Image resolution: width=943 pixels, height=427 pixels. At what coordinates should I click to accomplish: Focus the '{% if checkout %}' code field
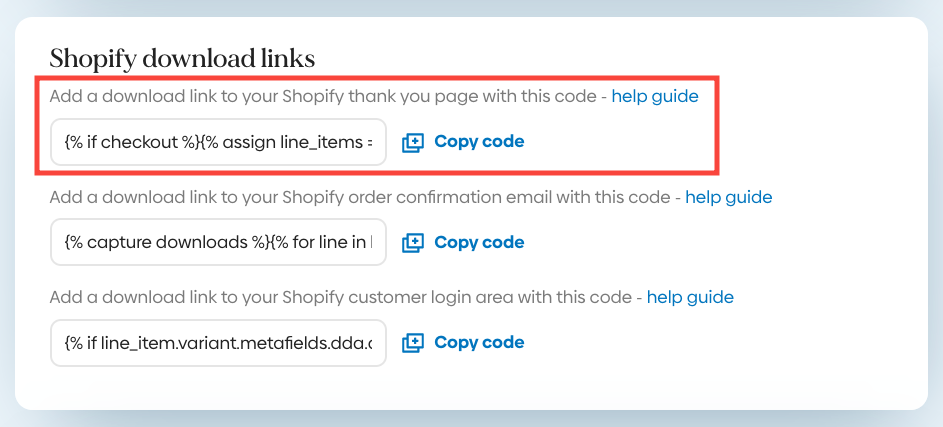(218, 142)
